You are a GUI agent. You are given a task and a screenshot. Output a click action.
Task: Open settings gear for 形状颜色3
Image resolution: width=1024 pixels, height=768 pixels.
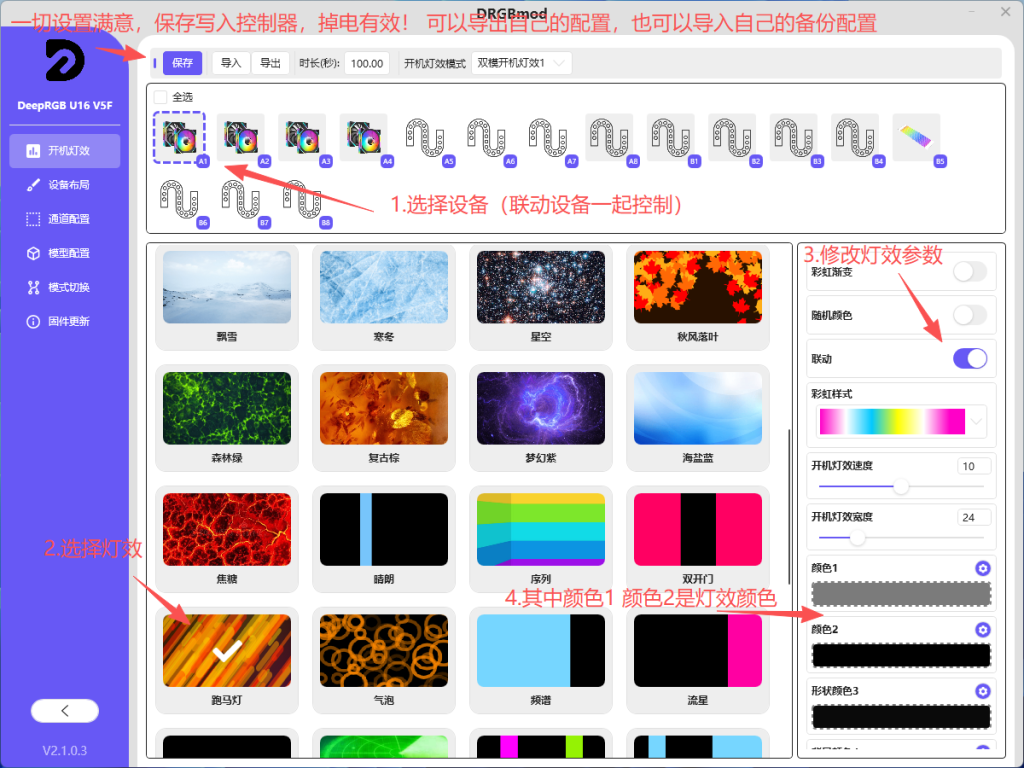982,691
